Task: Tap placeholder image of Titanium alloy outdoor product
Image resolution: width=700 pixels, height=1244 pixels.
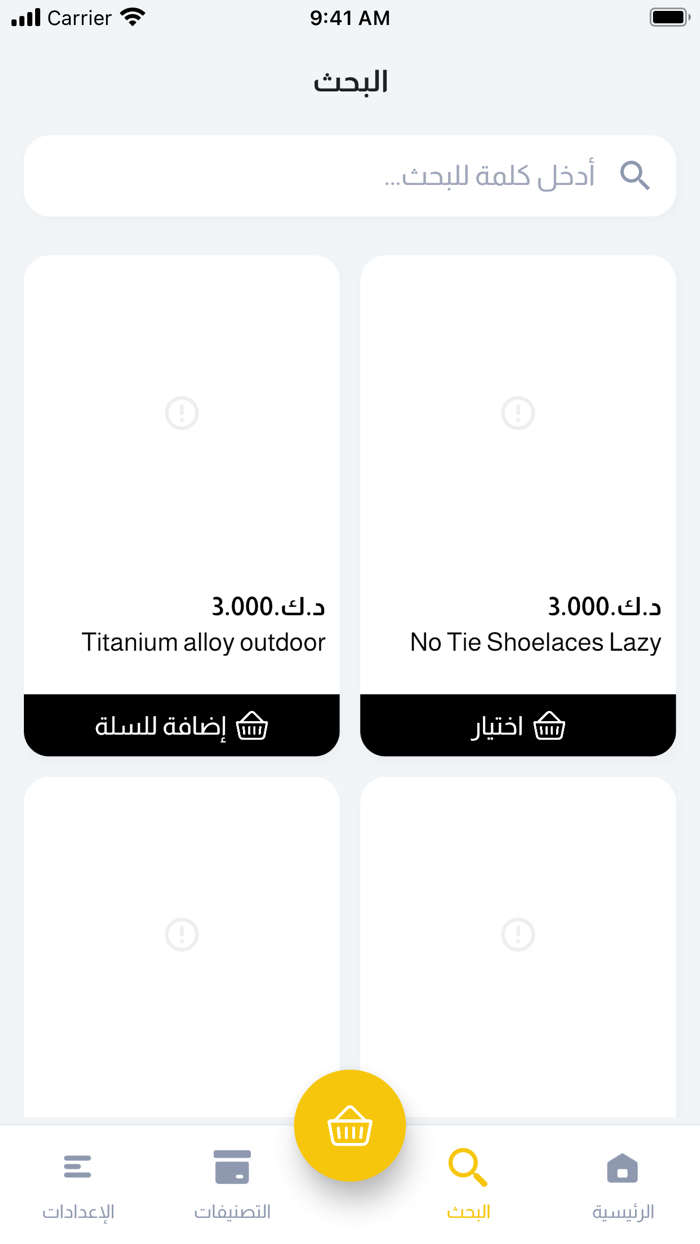Action: [x=181, y=413]
